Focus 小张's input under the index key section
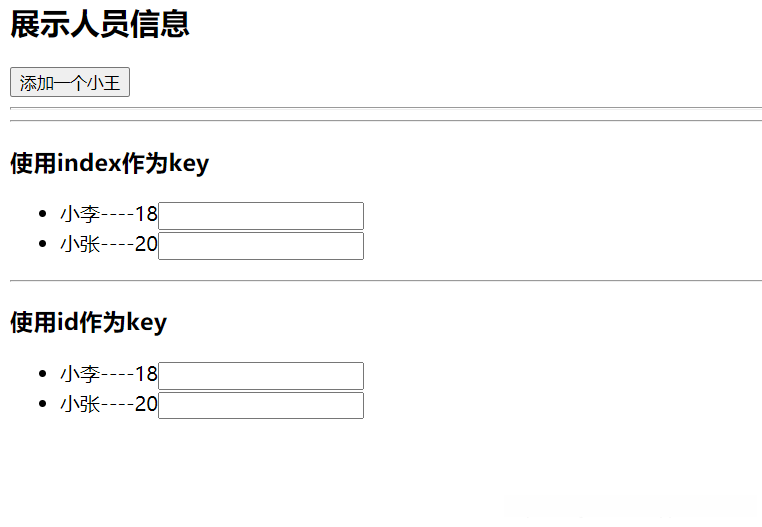 coord(260,246)
